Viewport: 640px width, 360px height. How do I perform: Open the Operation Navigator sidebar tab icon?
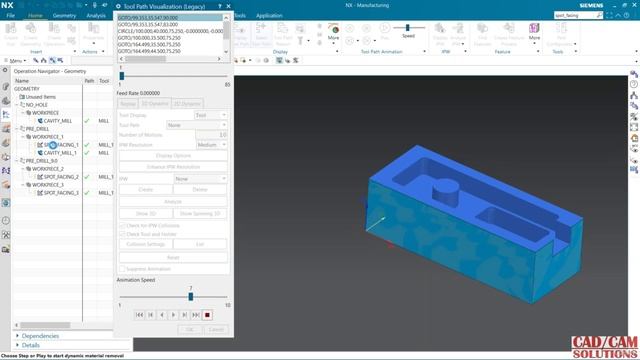tap(6, 115)
